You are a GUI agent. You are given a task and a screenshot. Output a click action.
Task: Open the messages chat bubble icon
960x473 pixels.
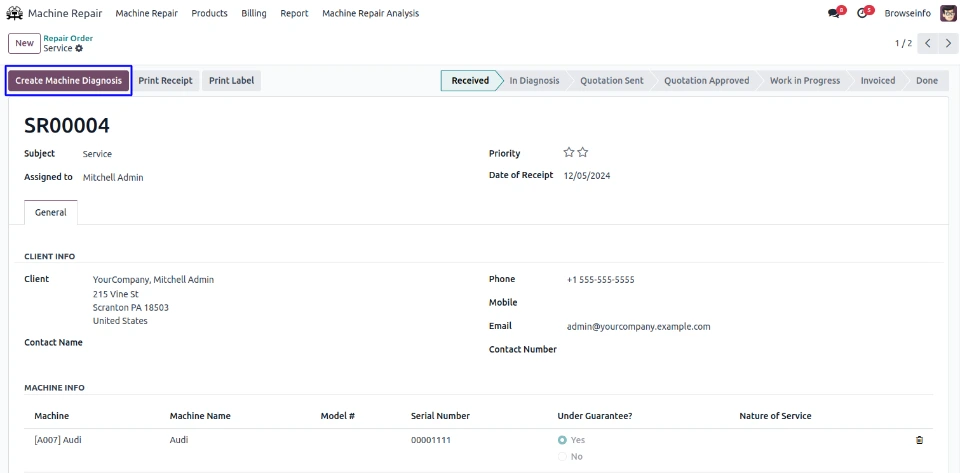pos(834,13)
